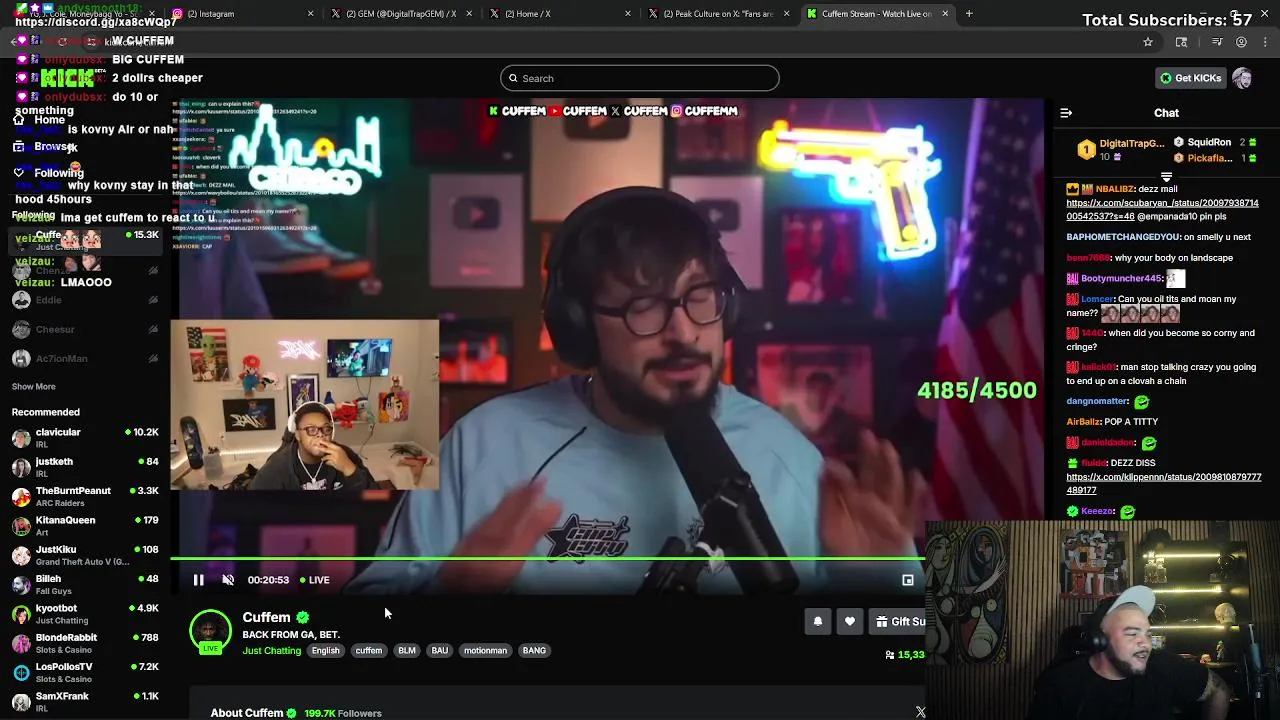Open Chrome's screen search icon in address bar

coord(1181,42)
